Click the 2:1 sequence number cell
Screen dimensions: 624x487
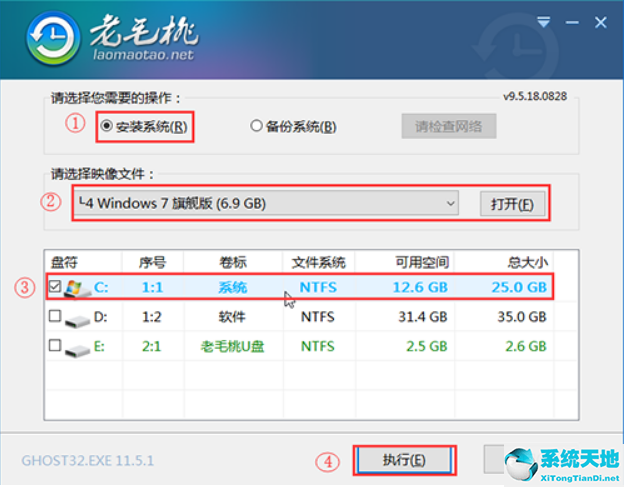[152, 347]
